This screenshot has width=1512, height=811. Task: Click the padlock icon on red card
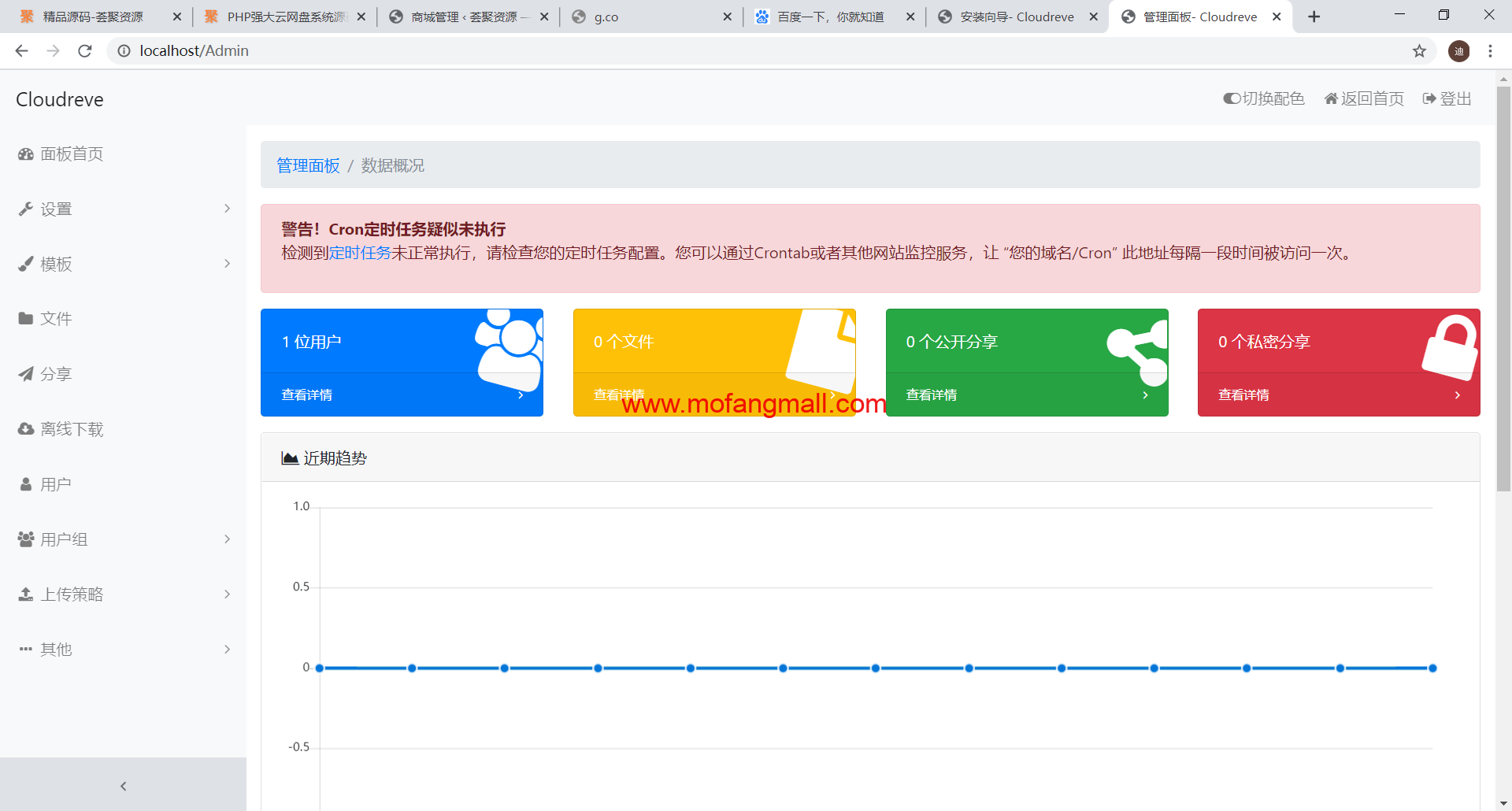point(1450,347)
